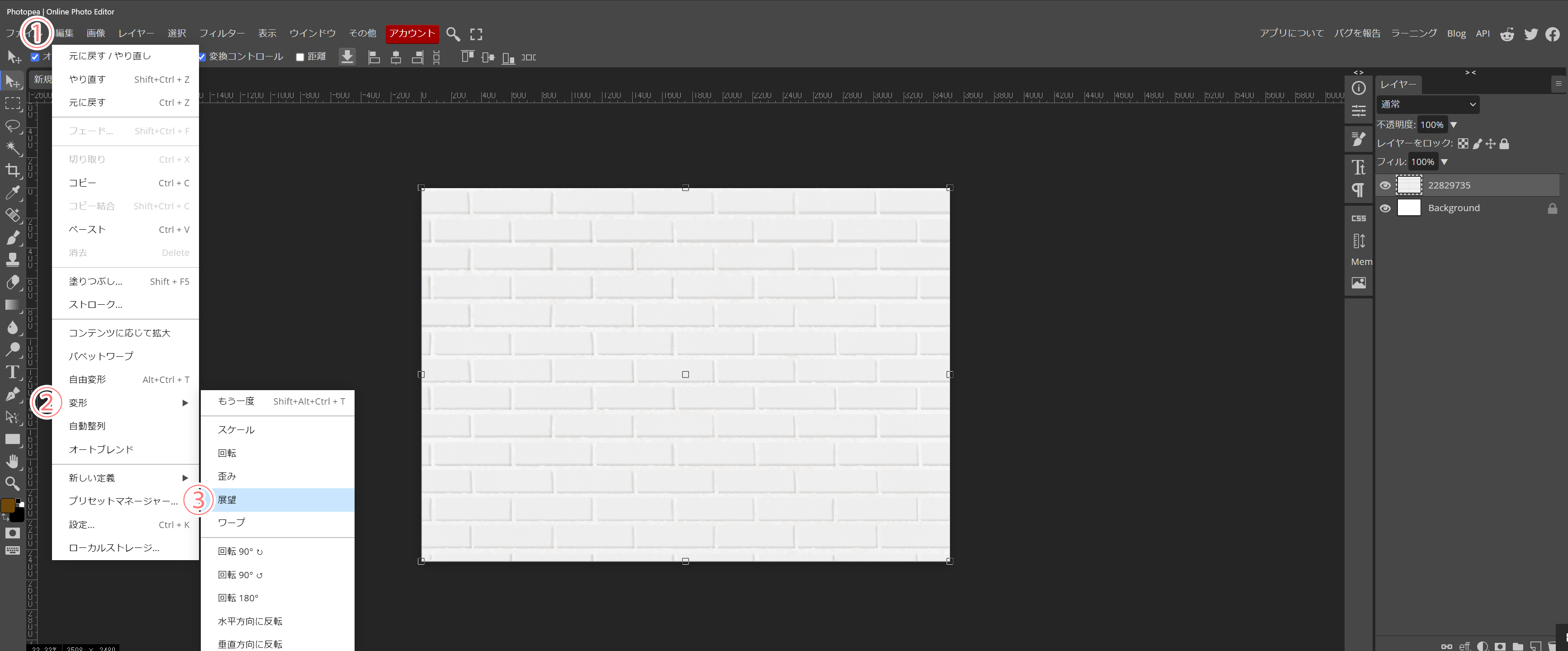This screenshot has width=1568, height=651.
Task: Expand the 不透明度 opacity slider arrow
Action: 1453,125
